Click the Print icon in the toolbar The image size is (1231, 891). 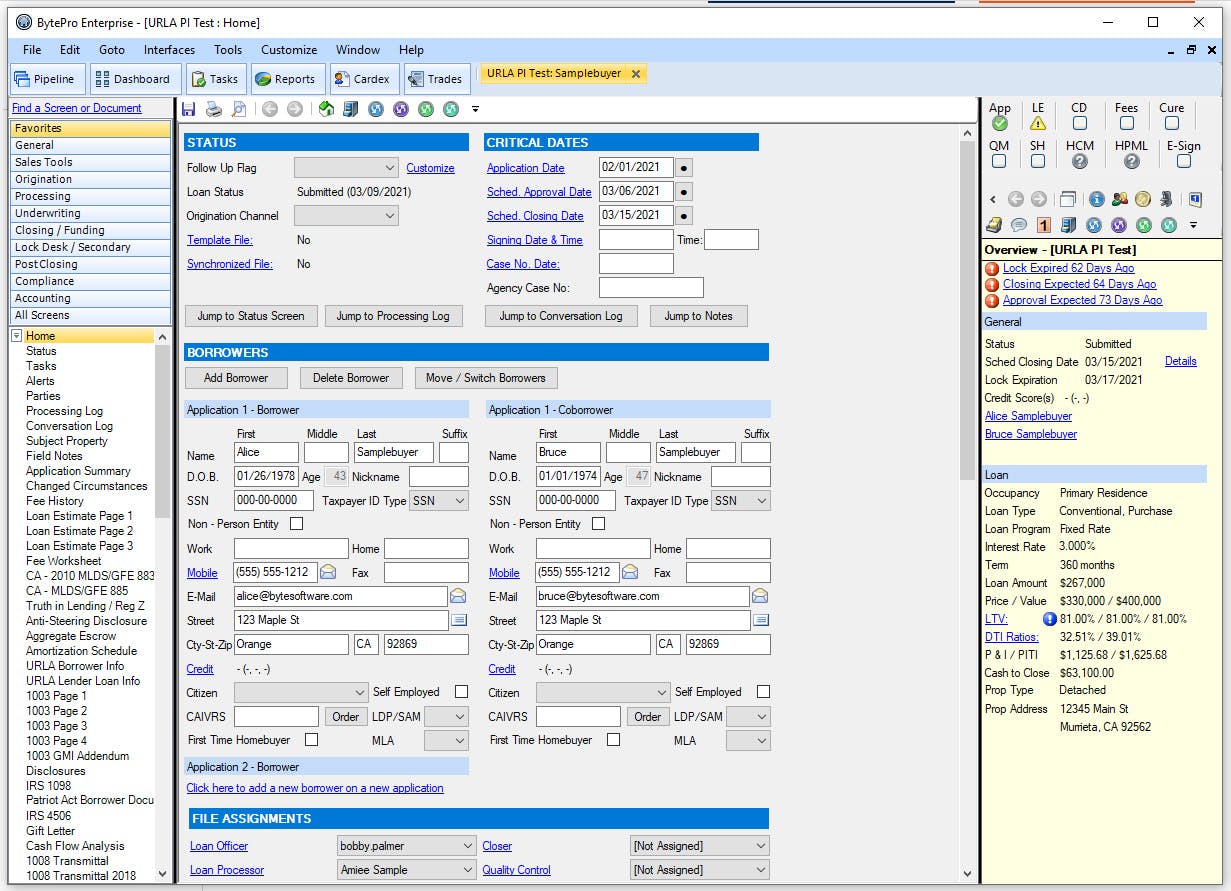pos(214,109)
